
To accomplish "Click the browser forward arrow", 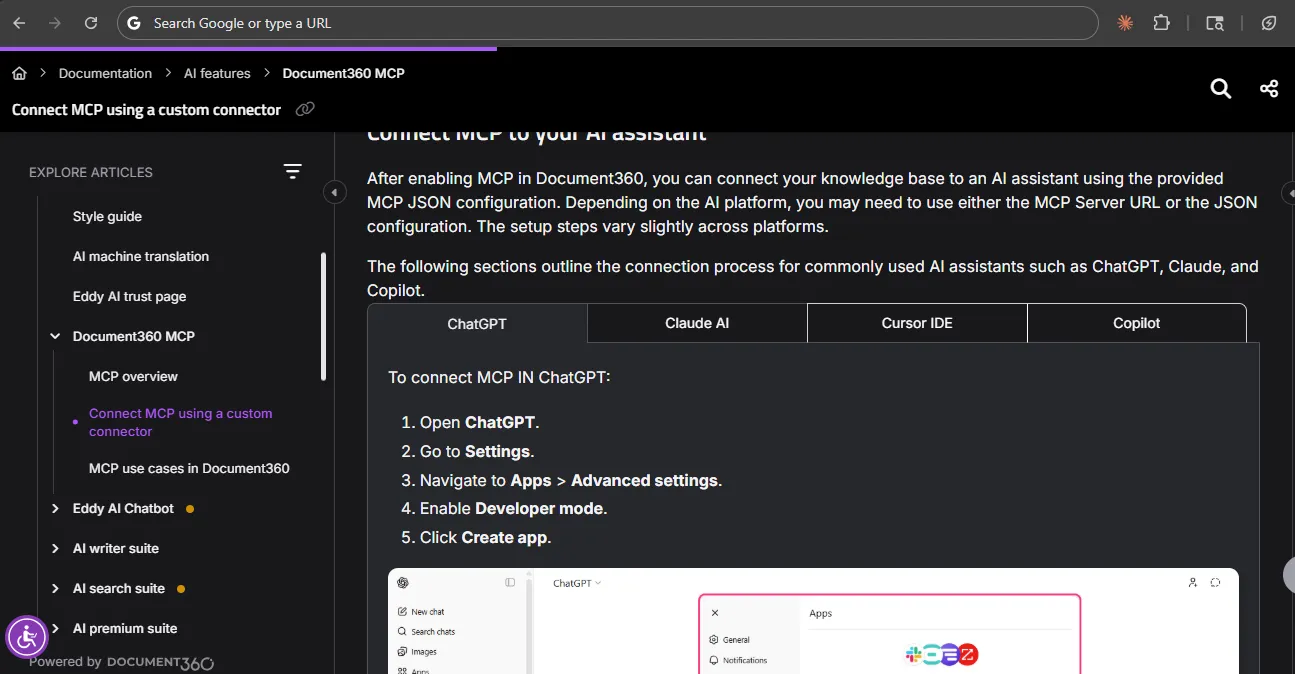I will 55,23.
